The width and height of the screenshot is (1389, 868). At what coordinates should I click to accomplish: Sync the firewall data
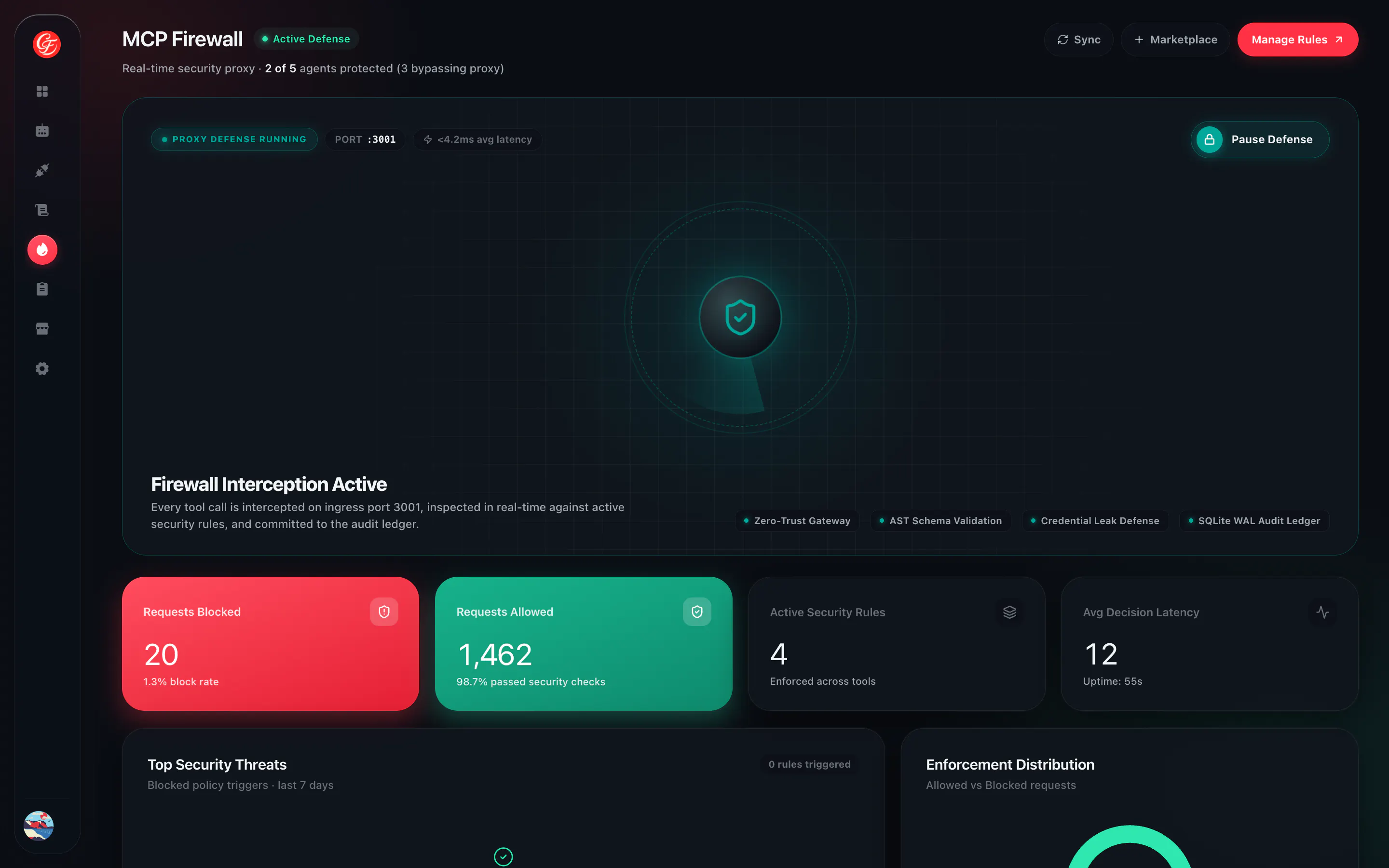click(1078, 40)
